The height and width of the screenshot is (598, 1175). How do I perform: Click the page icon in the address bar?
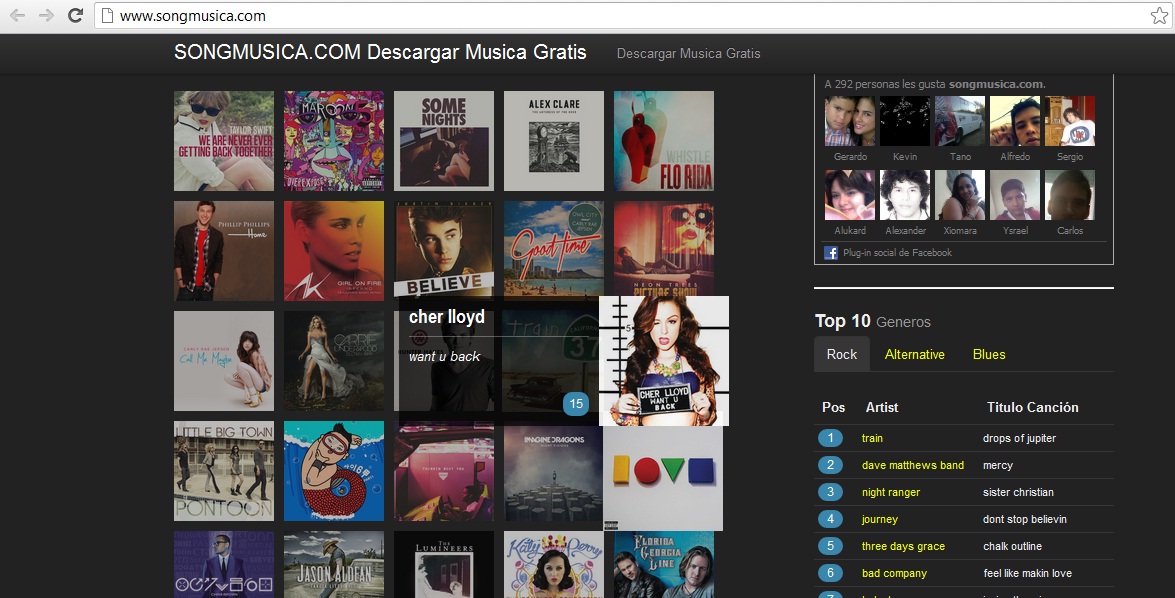click(107, 16)
